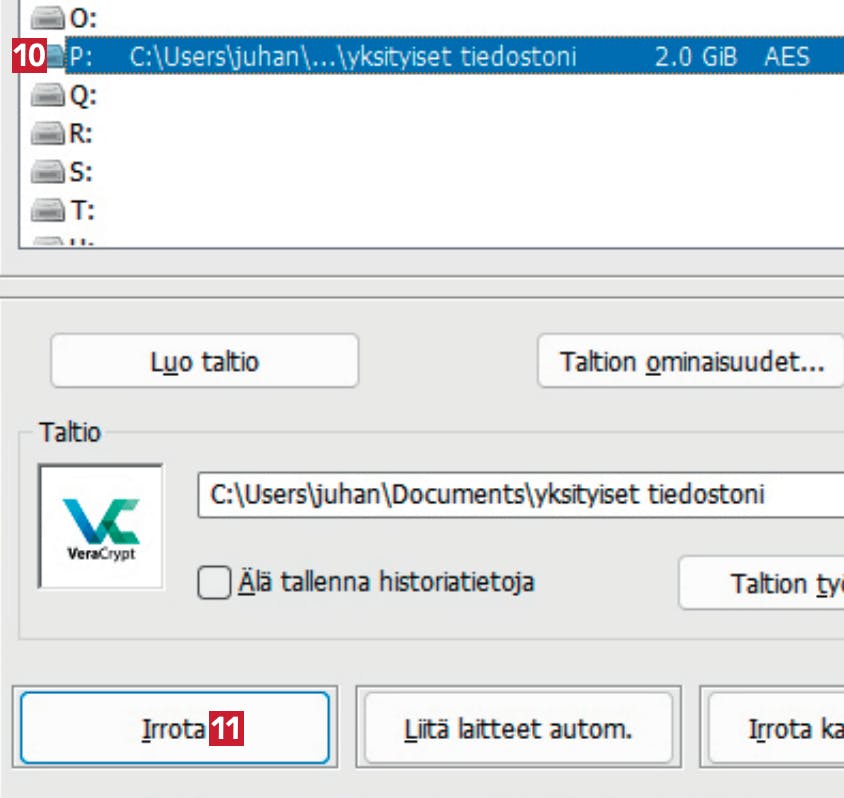
Task: Click Irrota to dismount the volume
Action: coord(175,728)
